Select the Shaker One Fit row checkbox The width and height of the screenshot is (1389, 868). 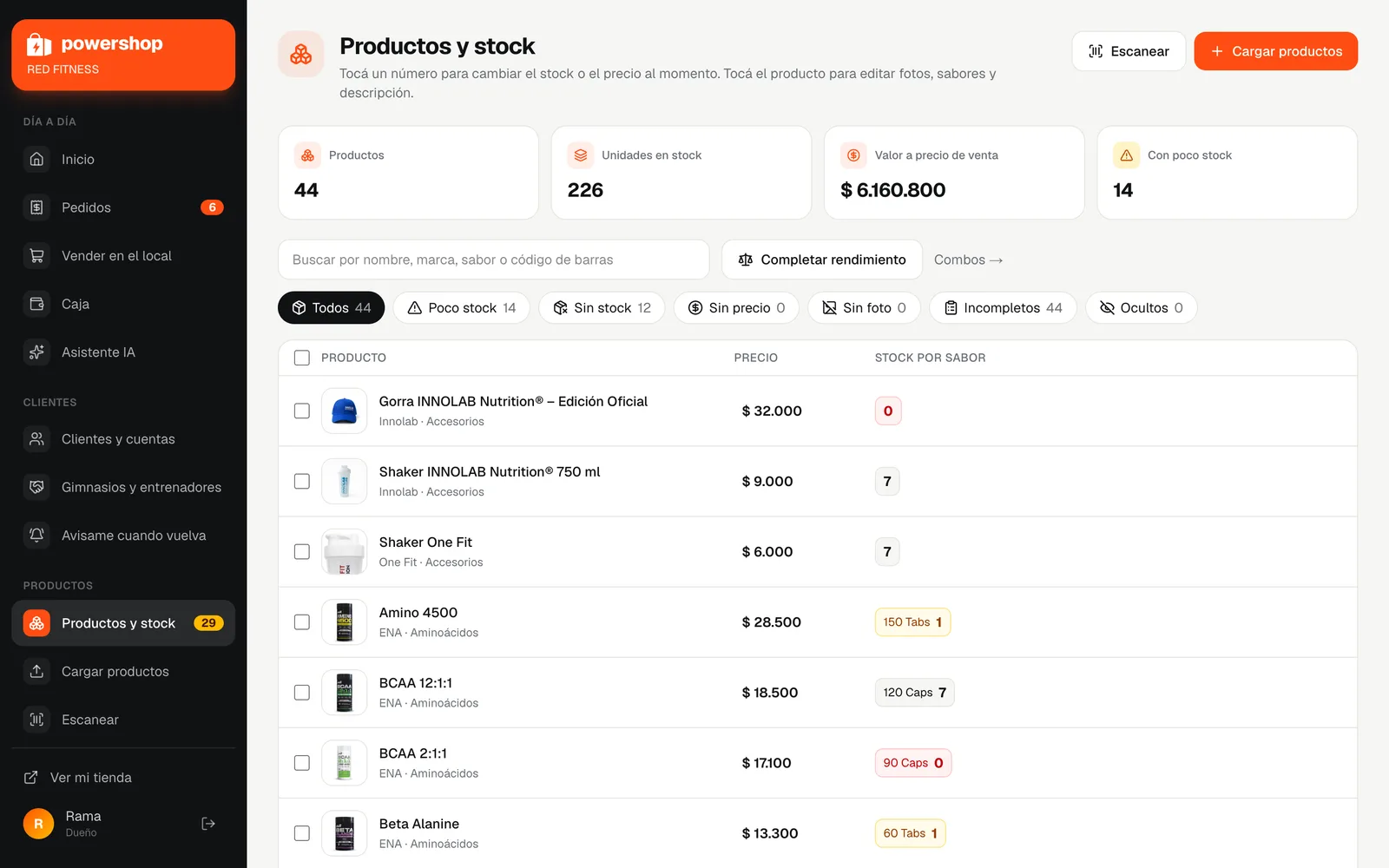[302, 551]
